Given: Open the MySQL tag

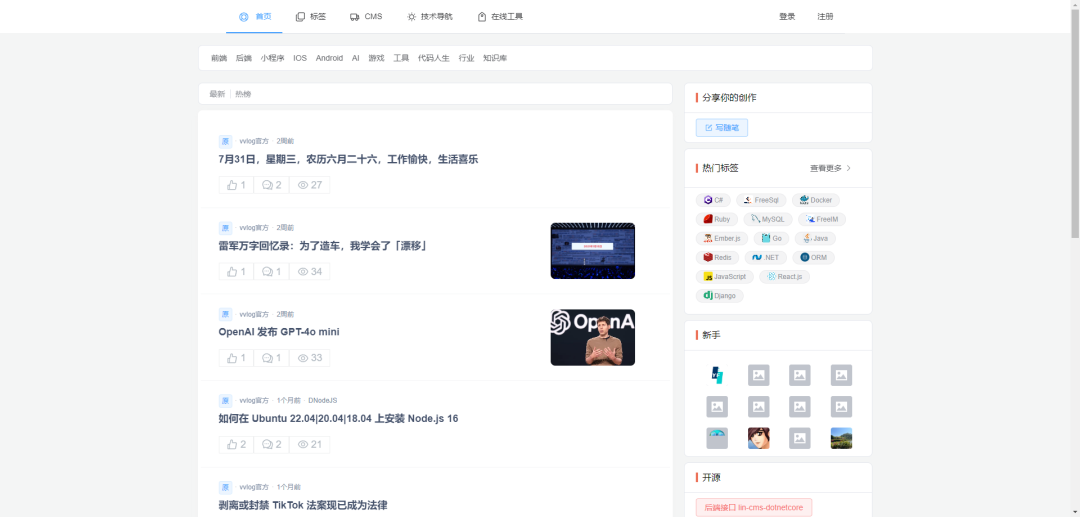Looking at the screenshot, I should pos(767,220).
